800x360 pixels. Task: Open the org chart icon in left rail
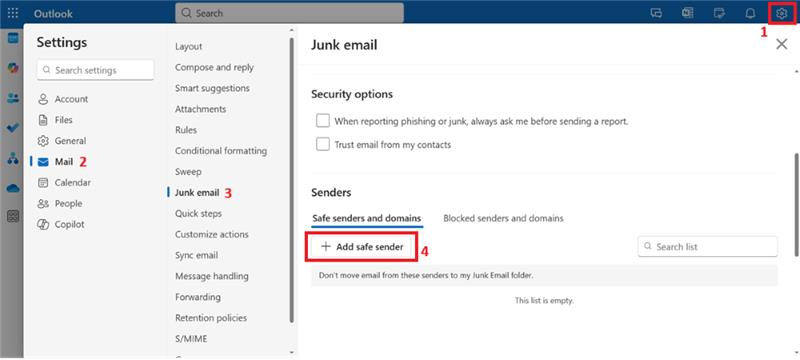pyautogui.click(x=13, y=158)
